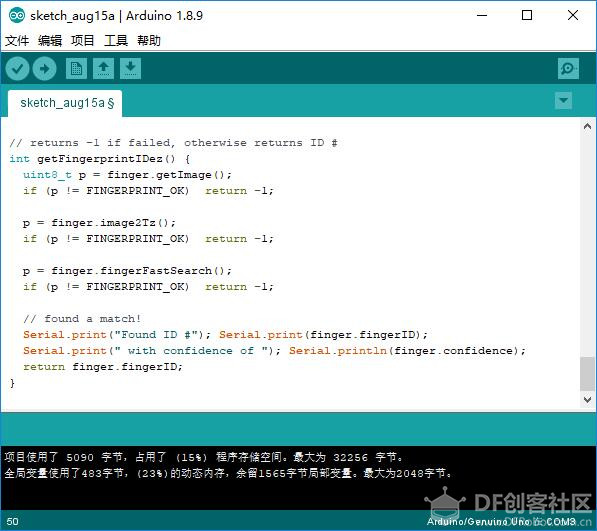The height and width of the screenshot is (531, 597).
Task: Click the Arduino logo in title bar
Action: [17, 16]
